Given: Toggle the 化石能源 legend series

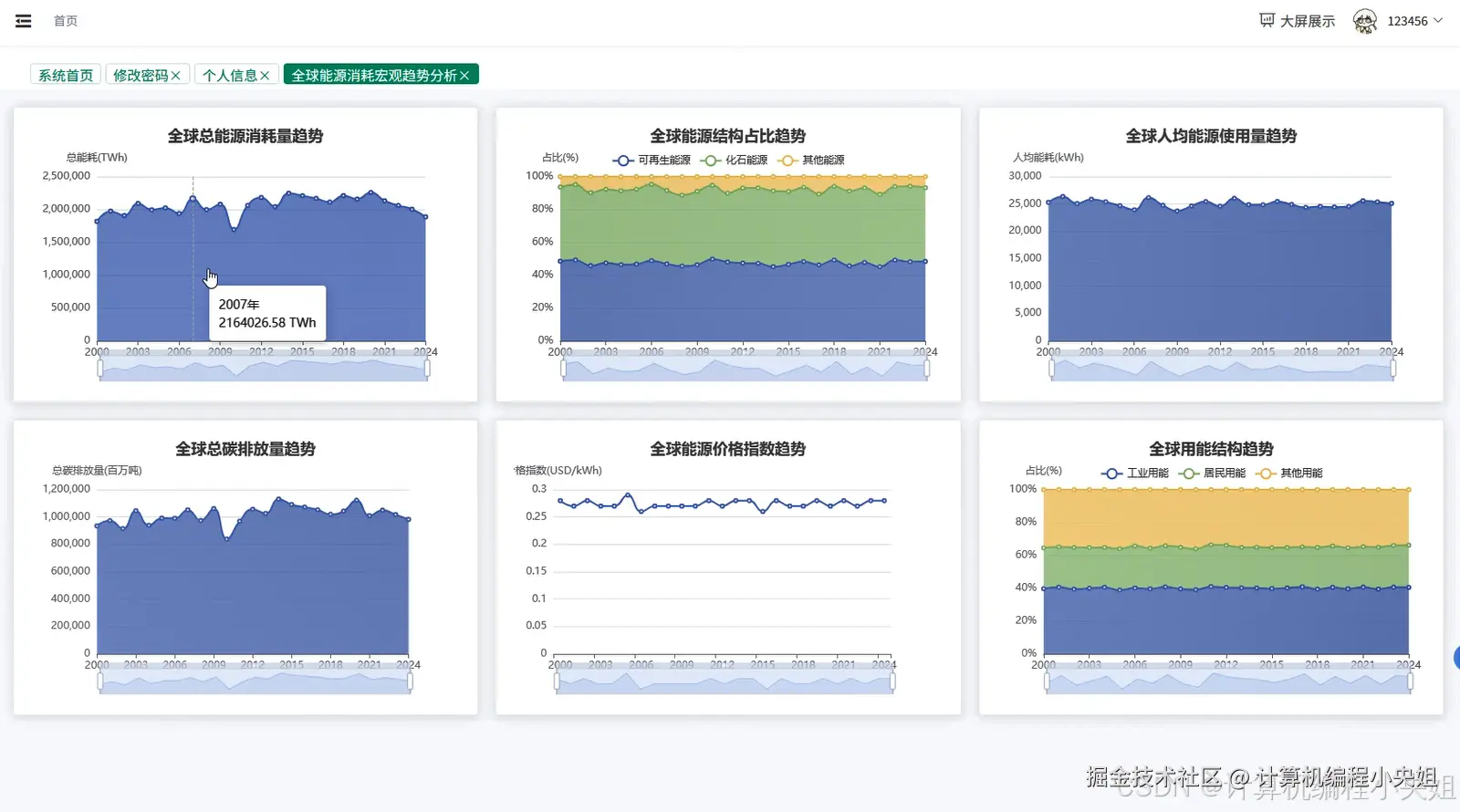Looking at the screenshot, I should point(735,160).
